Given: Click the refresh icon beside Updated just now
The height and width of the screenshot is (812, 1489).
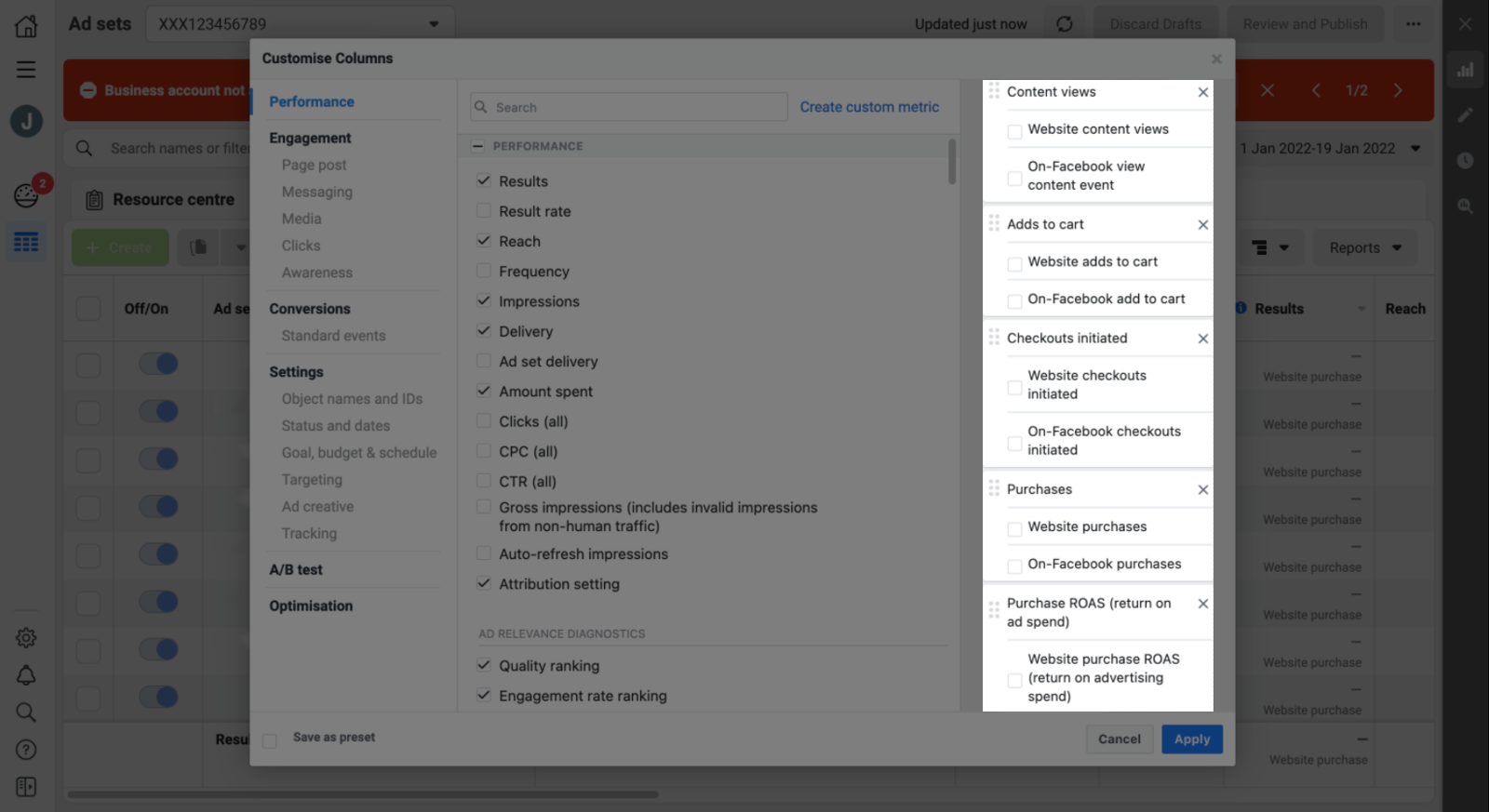Looking at the screenshot, I should [1065, 24].
